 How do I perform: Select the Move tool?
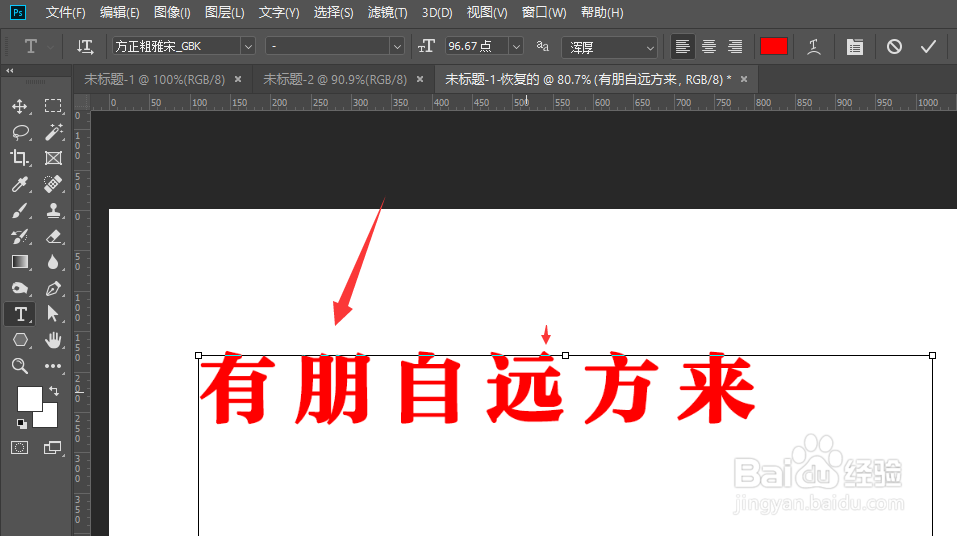20,106
